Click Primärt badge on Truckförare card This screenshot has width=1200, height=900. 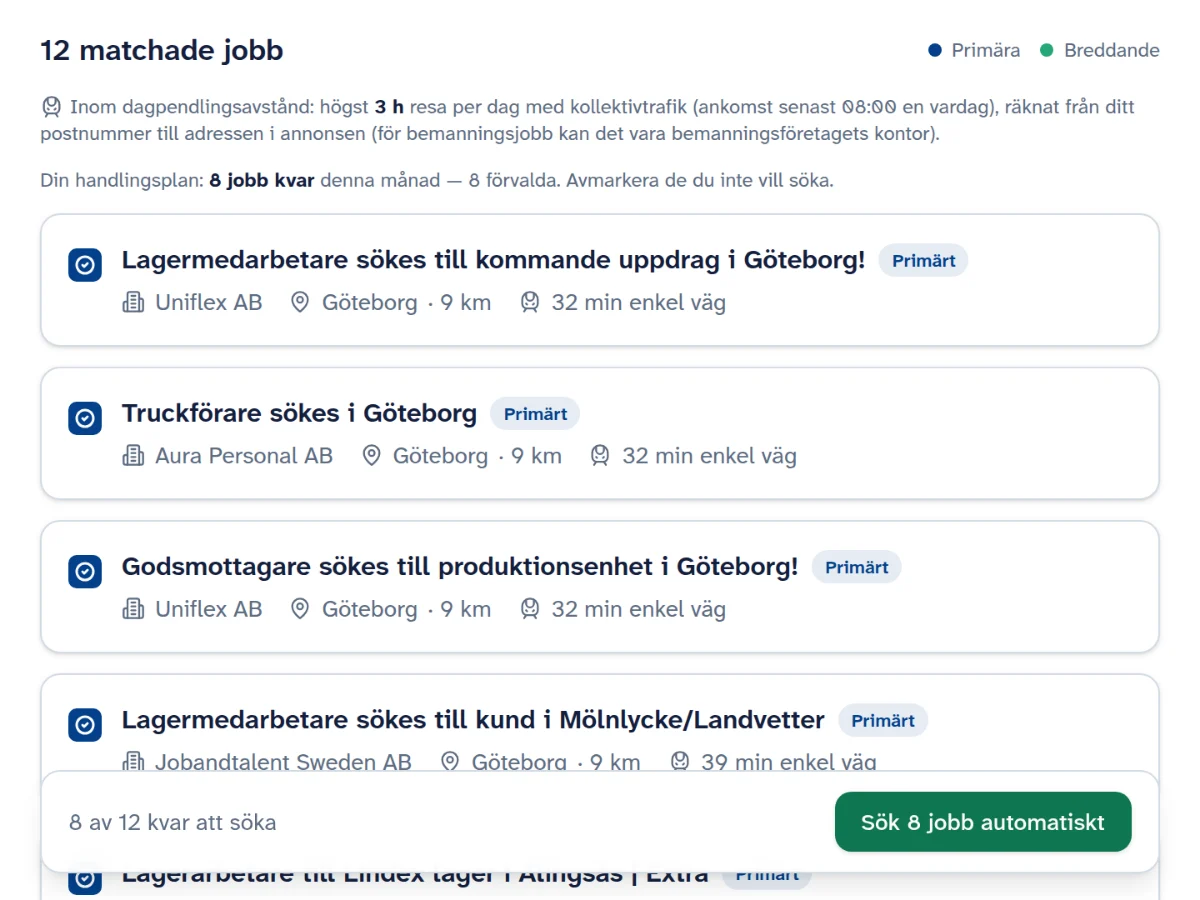pos(535,414)
